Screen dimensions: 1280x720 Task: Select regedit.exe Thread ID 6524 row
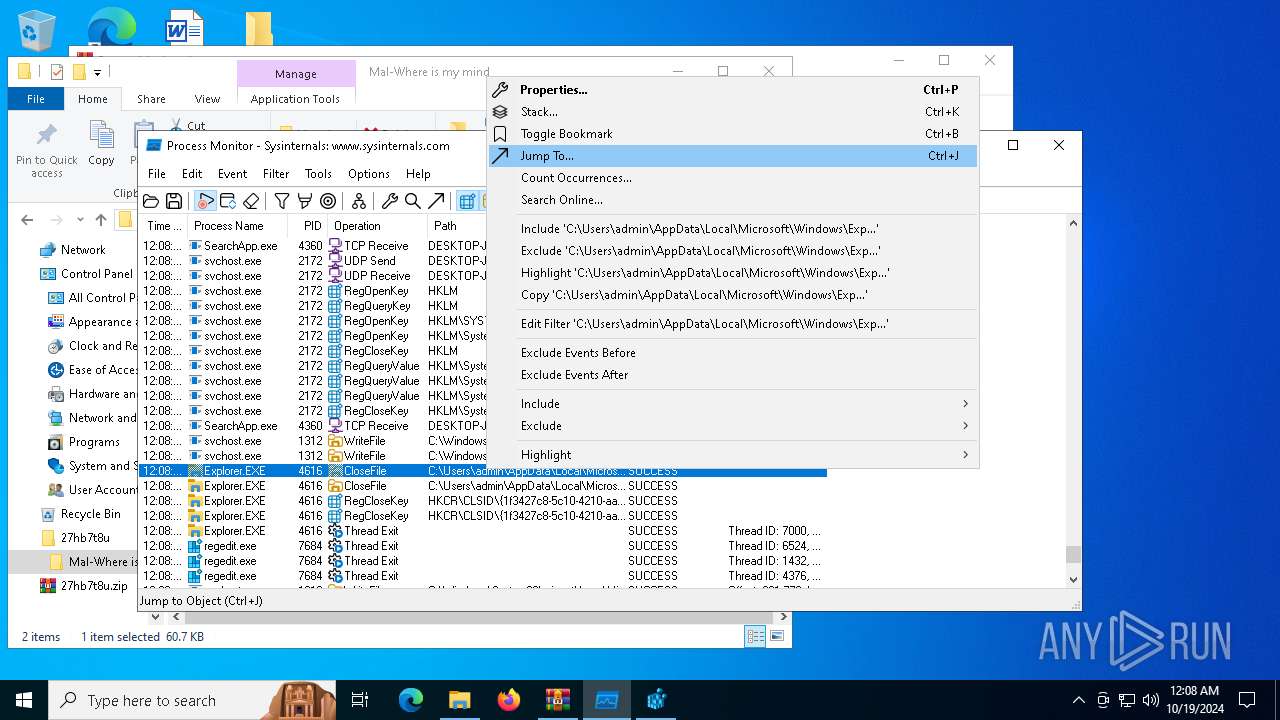point(482,546)
